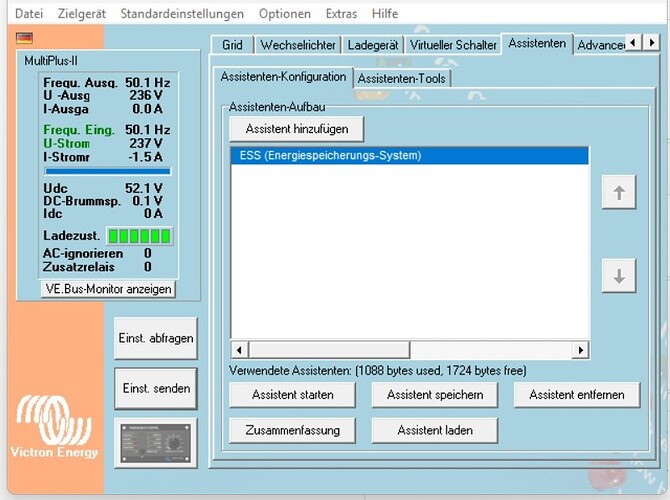Click the blue input current progress bar
Image resolution: width=670 pixels, height=500 pixels.
point(108,171)
